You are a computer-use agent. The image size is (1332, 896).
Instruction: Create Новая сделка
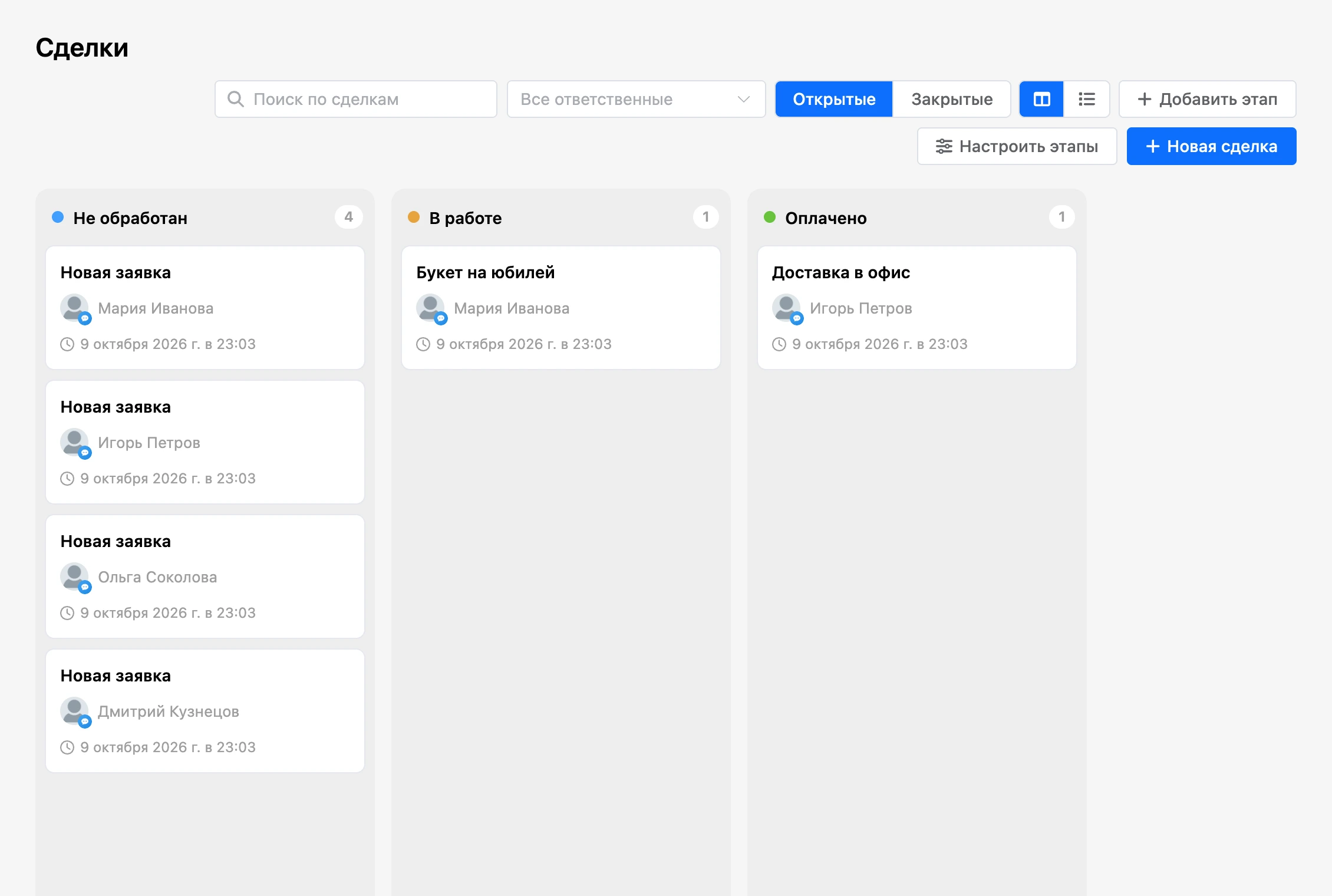click(1211, 146)
